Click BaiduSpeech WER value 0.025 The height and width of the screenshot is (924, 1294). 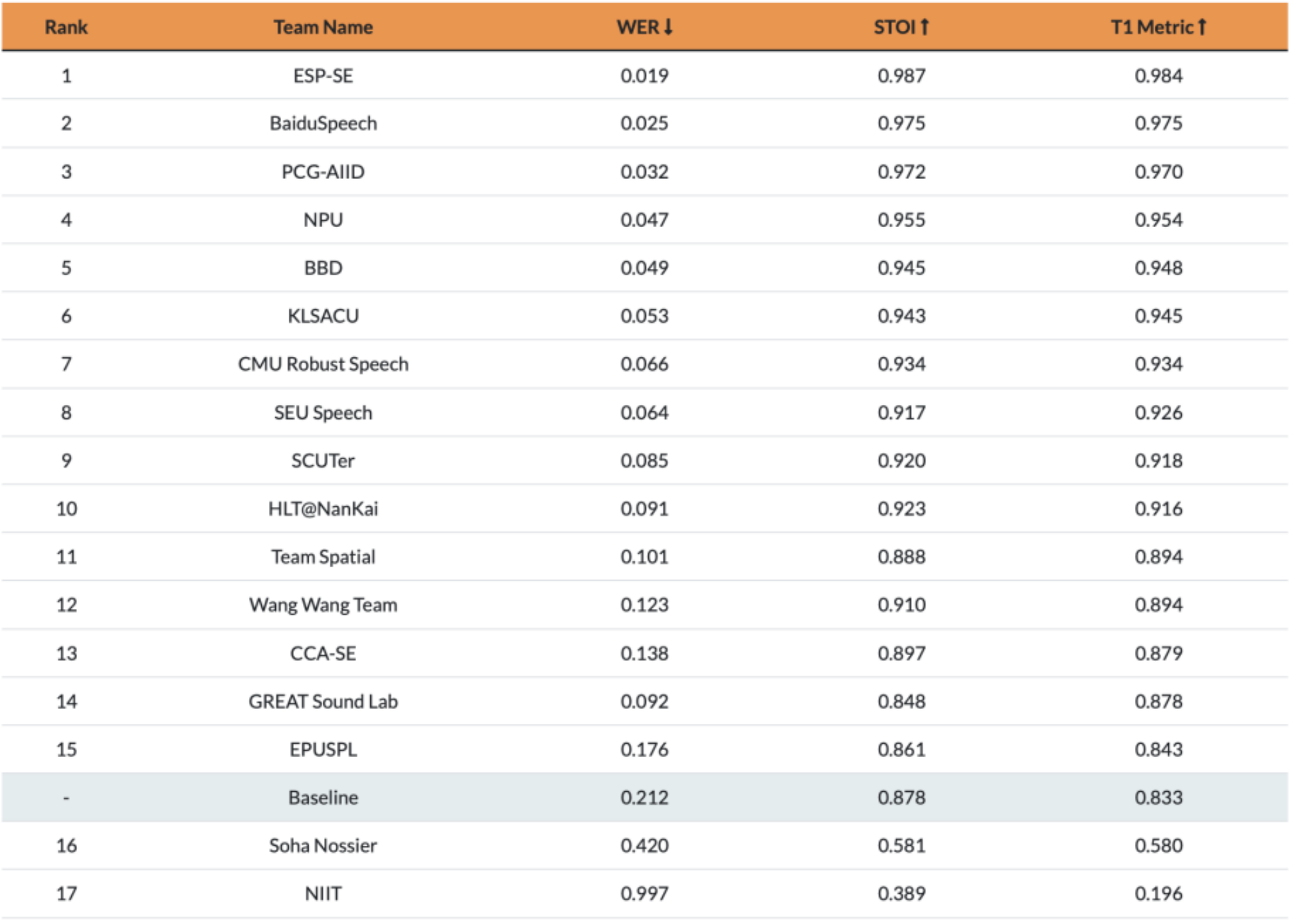644,123
